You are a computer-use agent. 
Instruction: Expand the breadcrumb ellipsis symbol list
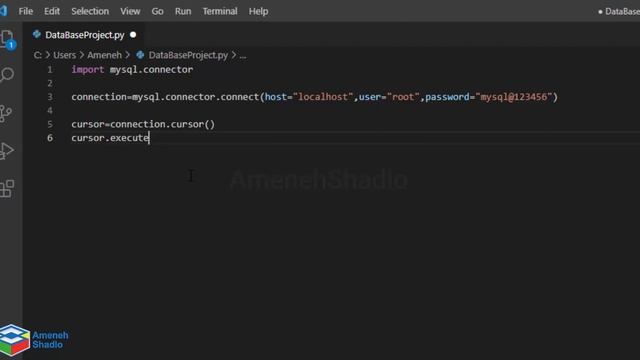click(x=243, y=56)
